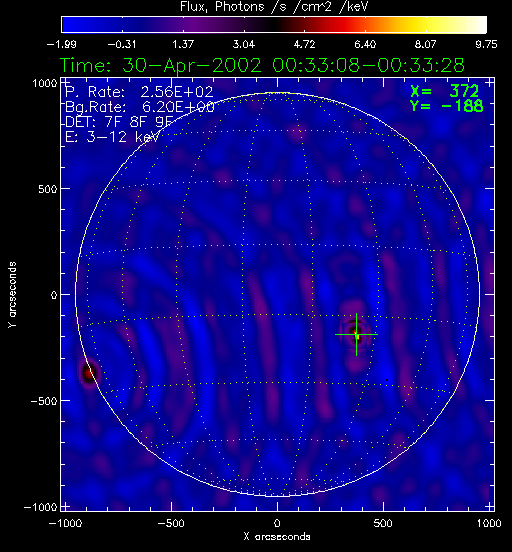Click the 0 tick label on X axis
The width and height of the screenshot is (512, 552).
277,523
